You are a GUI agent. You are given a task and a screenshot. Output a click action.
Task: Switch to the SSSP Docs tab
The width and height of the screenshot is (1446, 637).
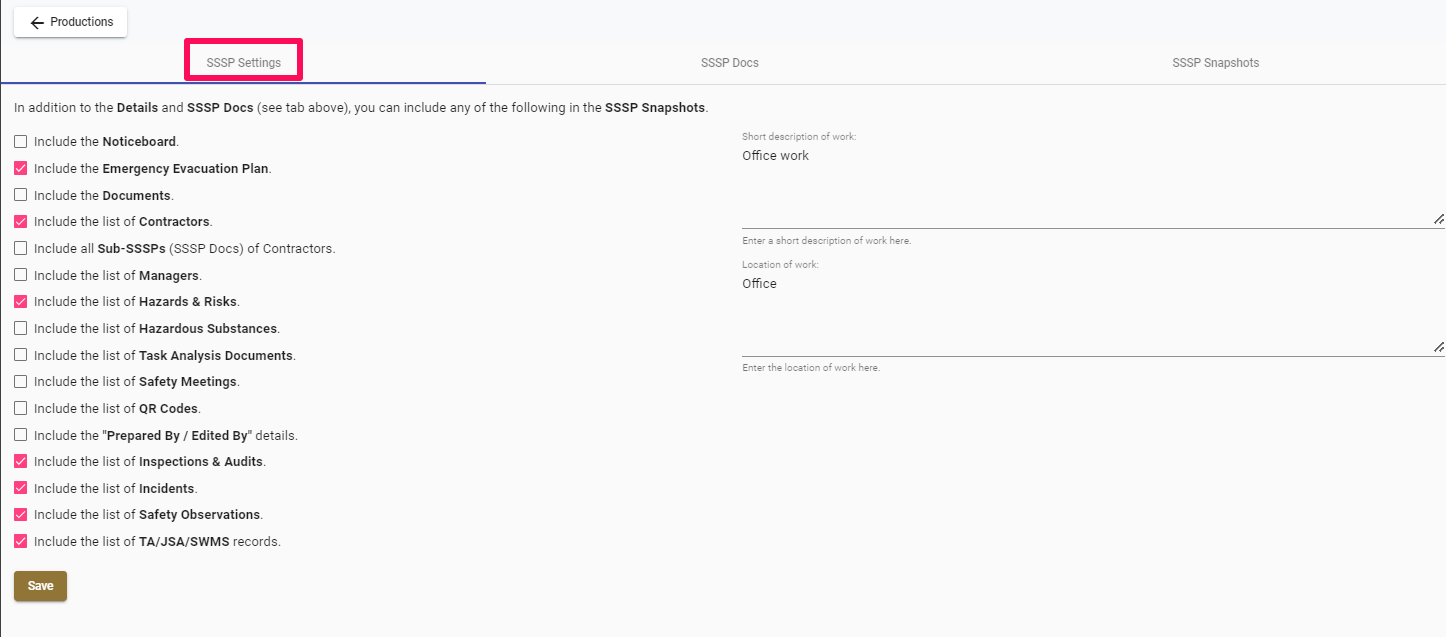(729, 62)
